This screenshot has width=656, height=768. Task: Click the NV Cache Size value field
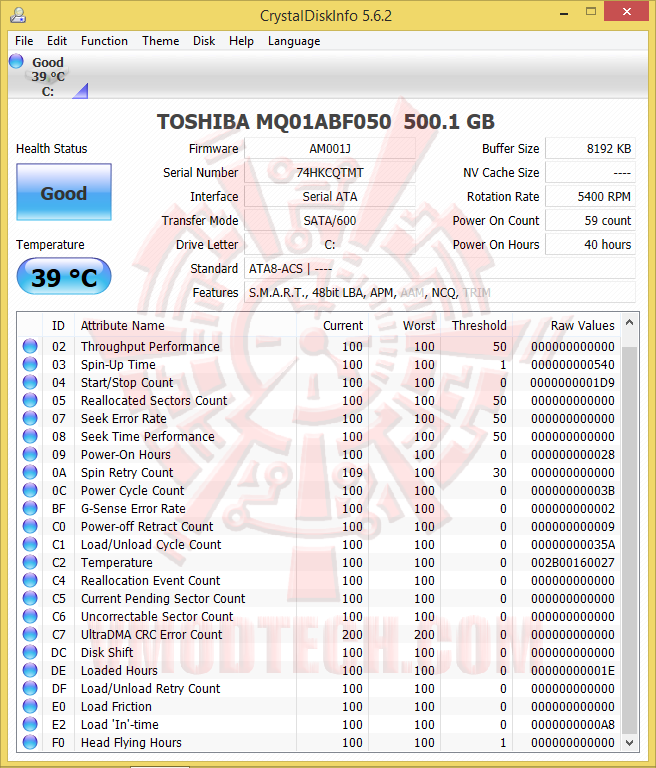click(x=590, y=172)
